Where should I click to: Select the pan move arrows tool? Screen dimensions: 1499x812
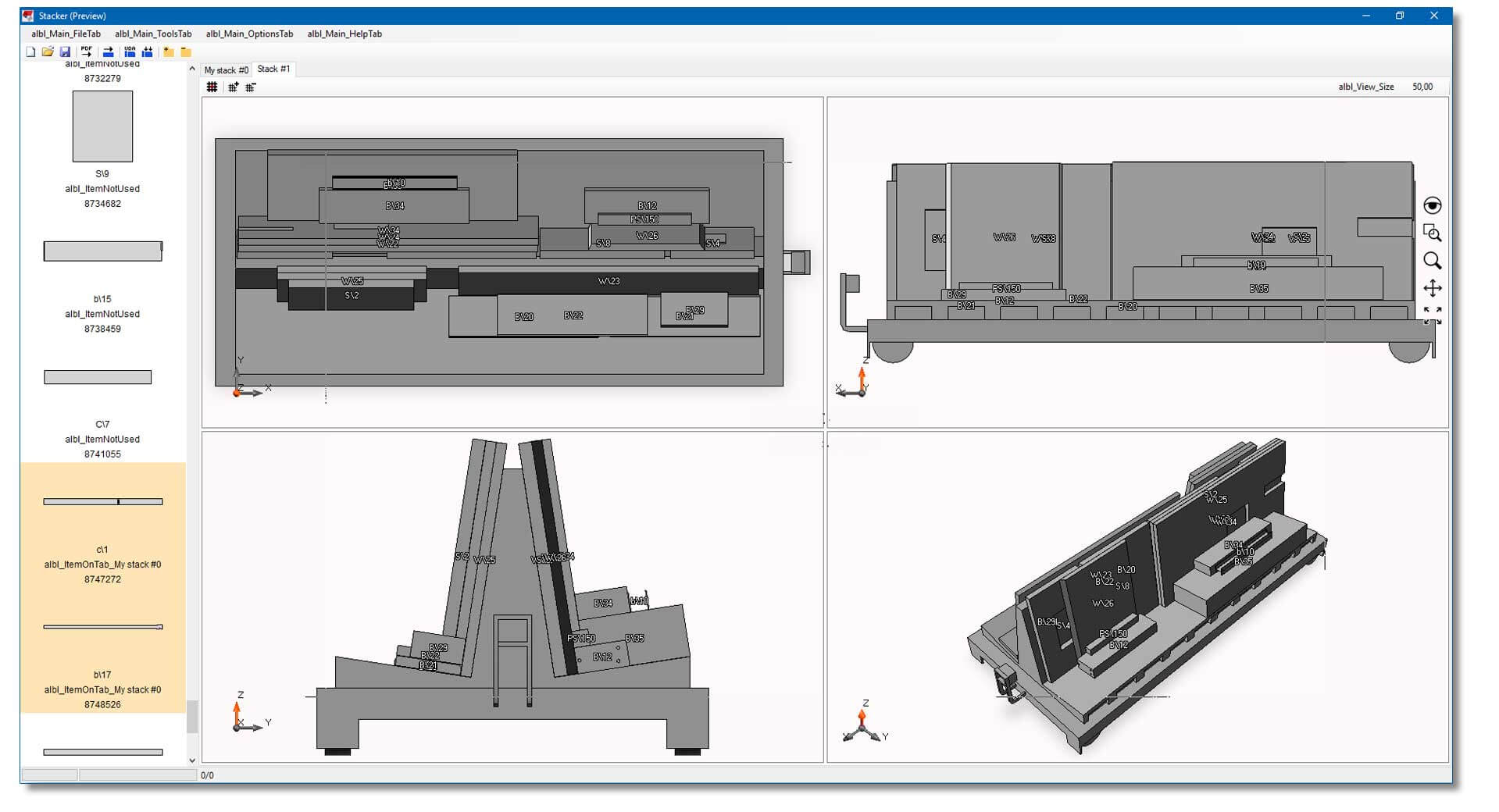pos(1432,288)
